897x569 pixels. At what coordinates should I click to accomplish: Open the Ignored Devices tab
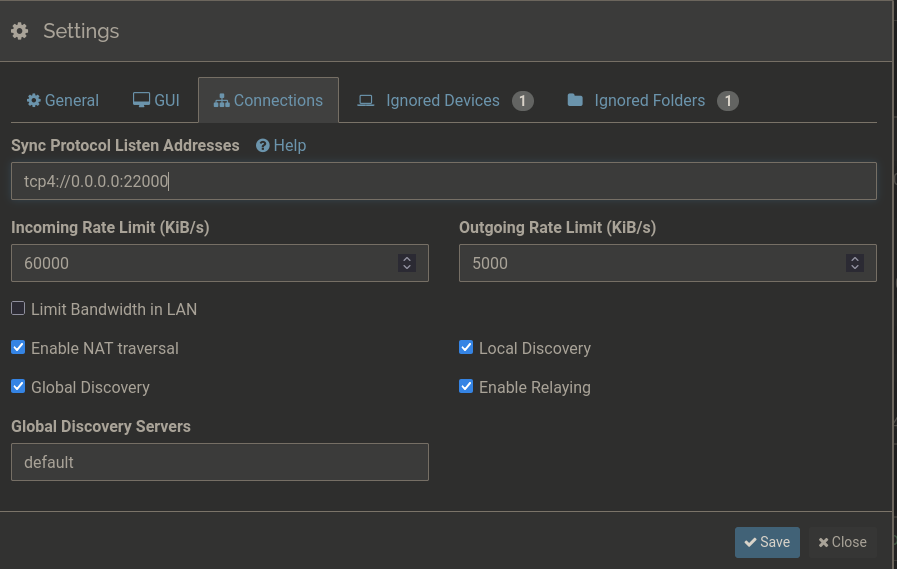(x=446, y=101)
